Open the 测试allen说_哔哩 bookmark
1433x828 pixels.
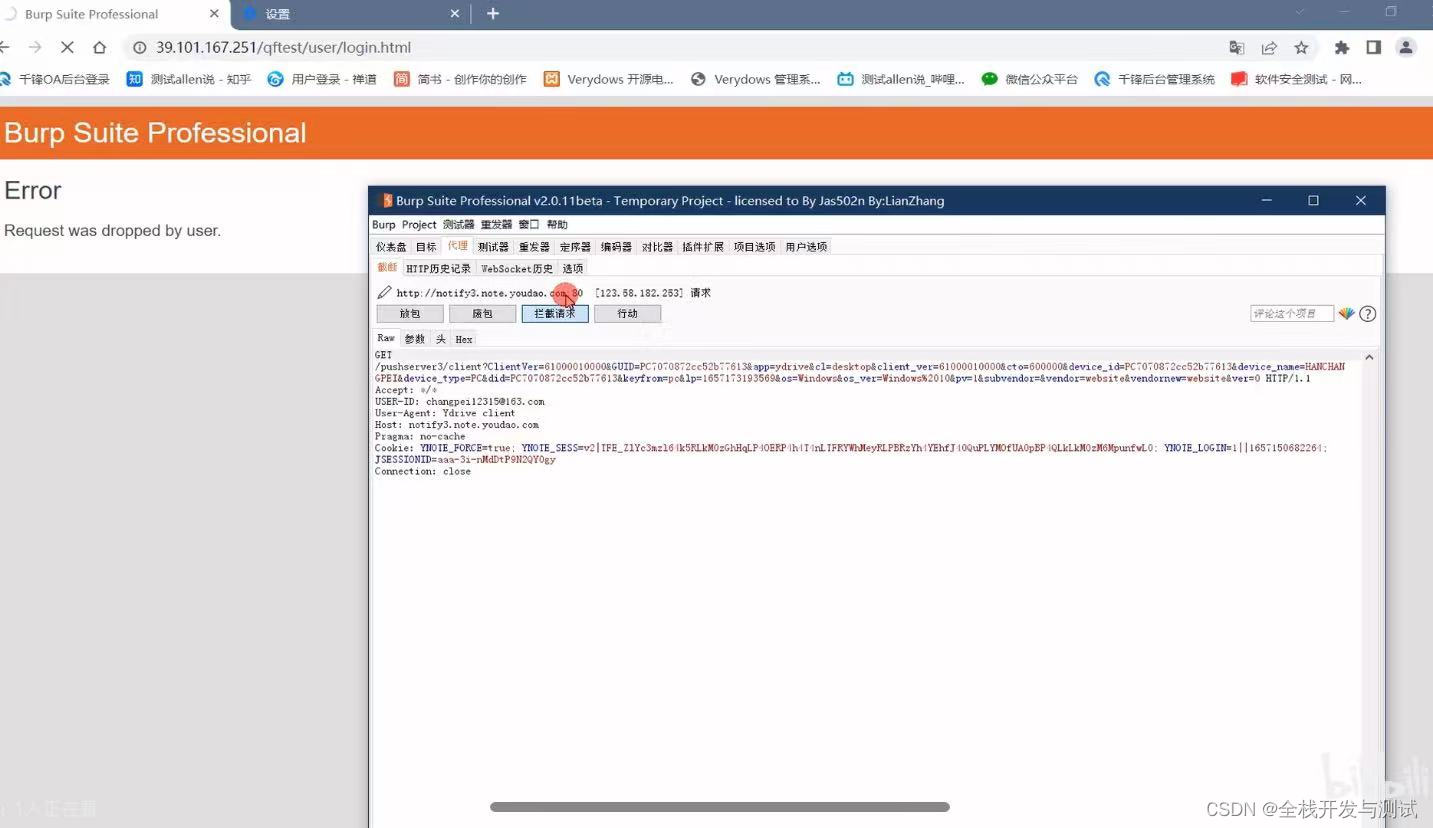click(x=901, y=79)
